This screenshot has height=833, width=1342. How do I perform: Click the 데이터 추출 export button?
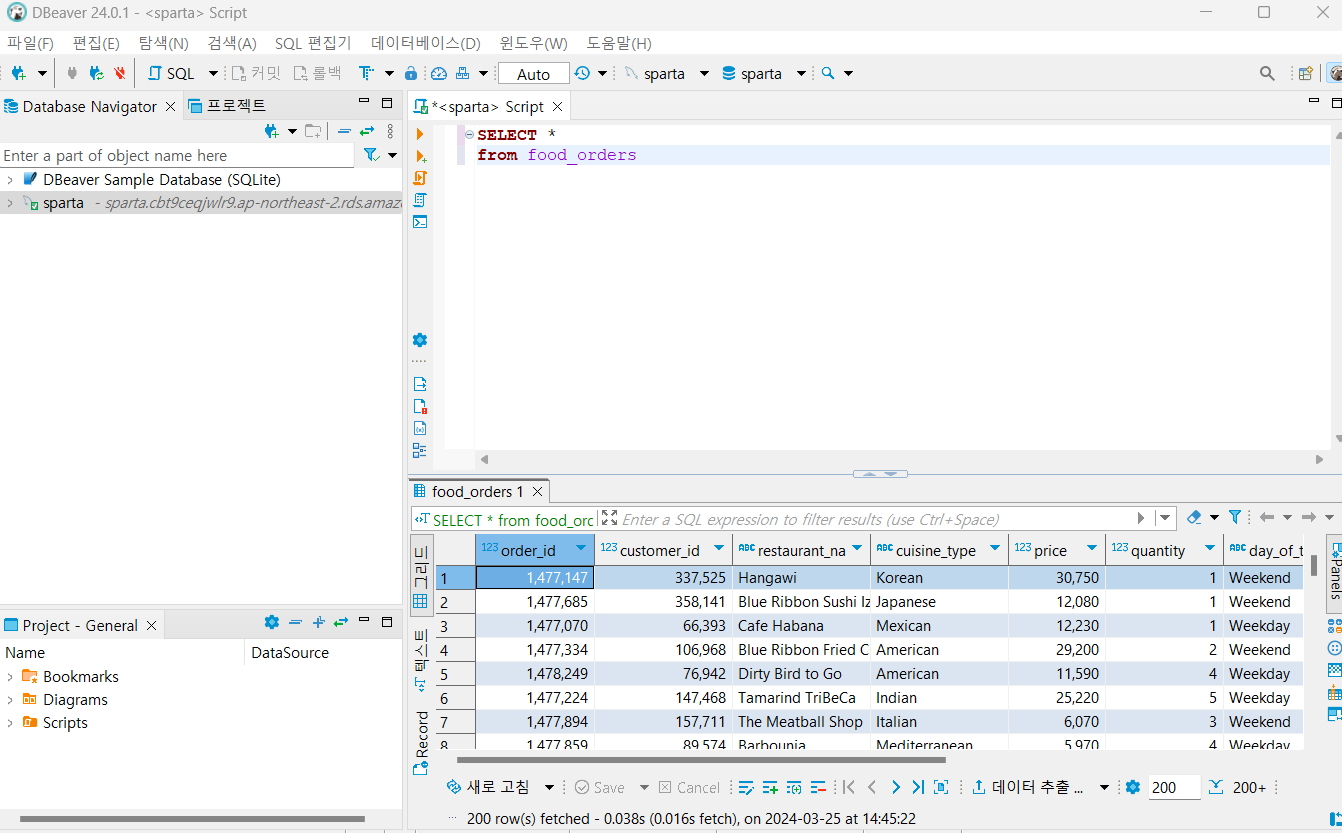(1028, 788)
